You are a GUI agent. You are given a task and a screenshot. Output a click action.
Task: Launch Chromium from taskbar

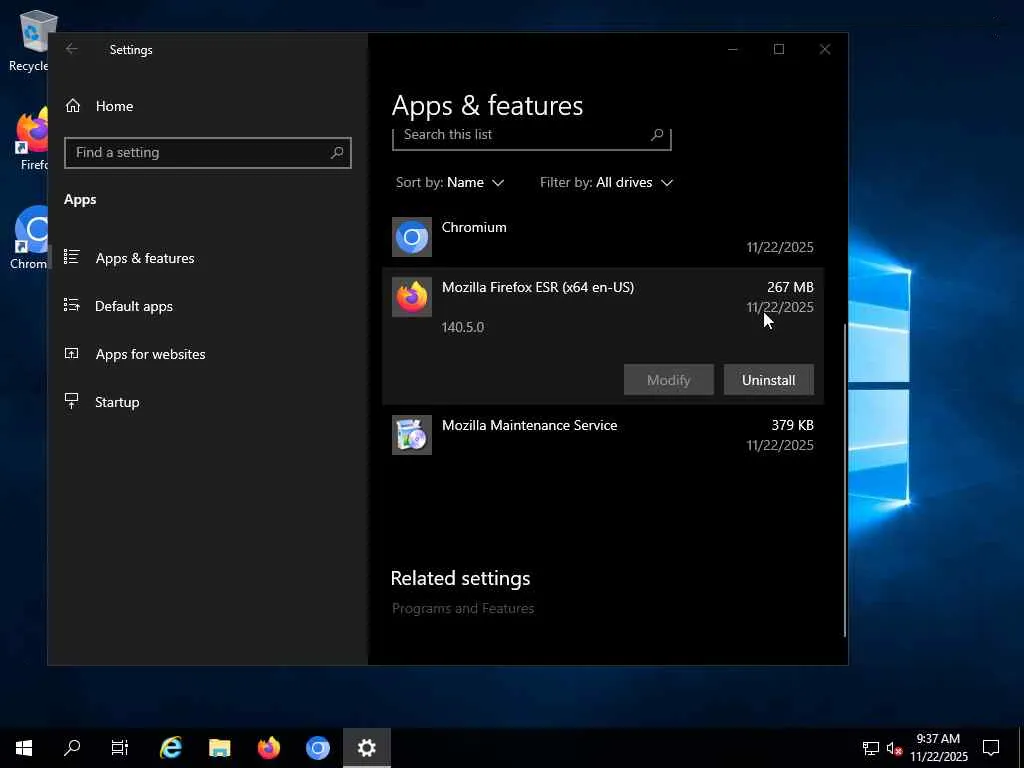pyautogui.click(x=317, y=748)
